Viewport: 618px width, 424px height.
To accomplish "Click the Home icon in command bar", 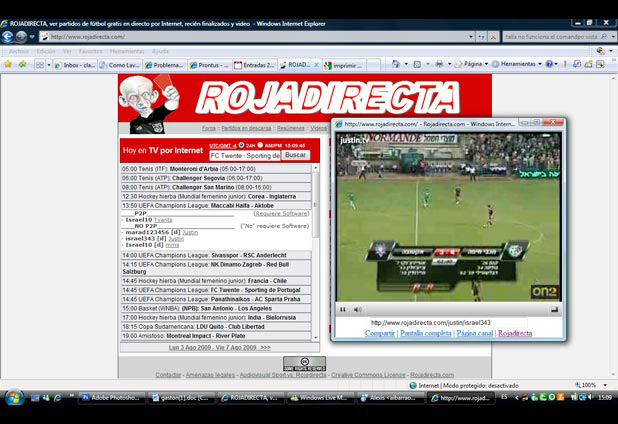I will (396, 64).
